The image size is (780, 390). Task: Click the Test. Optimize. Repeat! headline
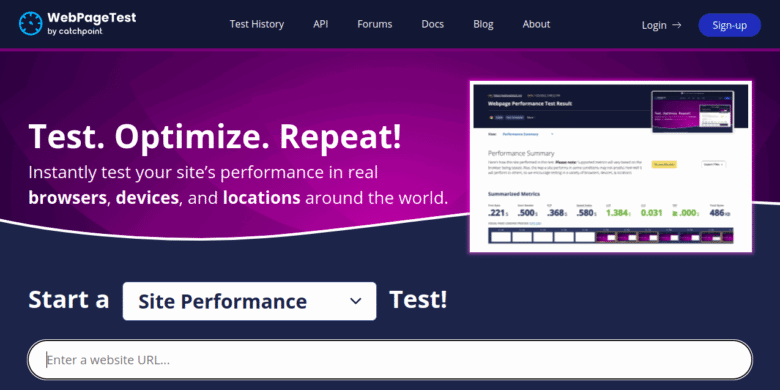[x=215, y=136]
